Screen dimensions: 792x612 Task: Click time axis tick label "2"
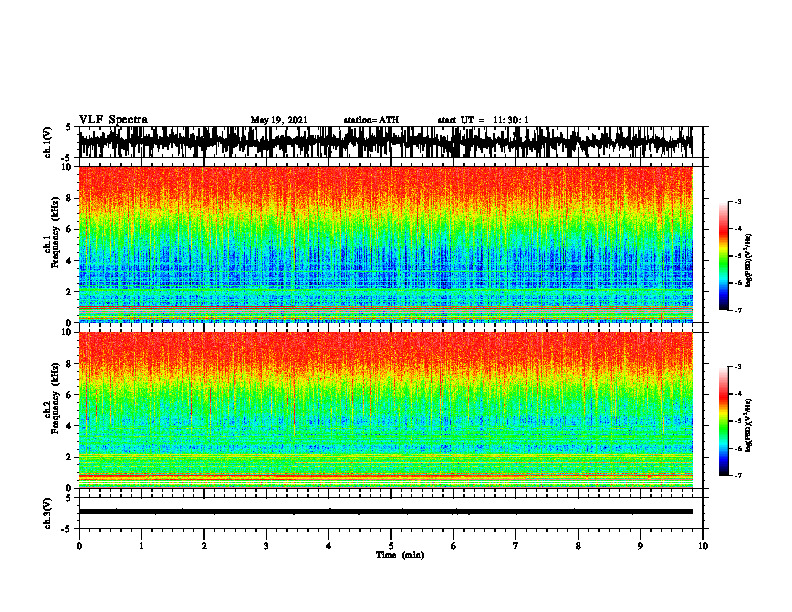pos(204,546)
